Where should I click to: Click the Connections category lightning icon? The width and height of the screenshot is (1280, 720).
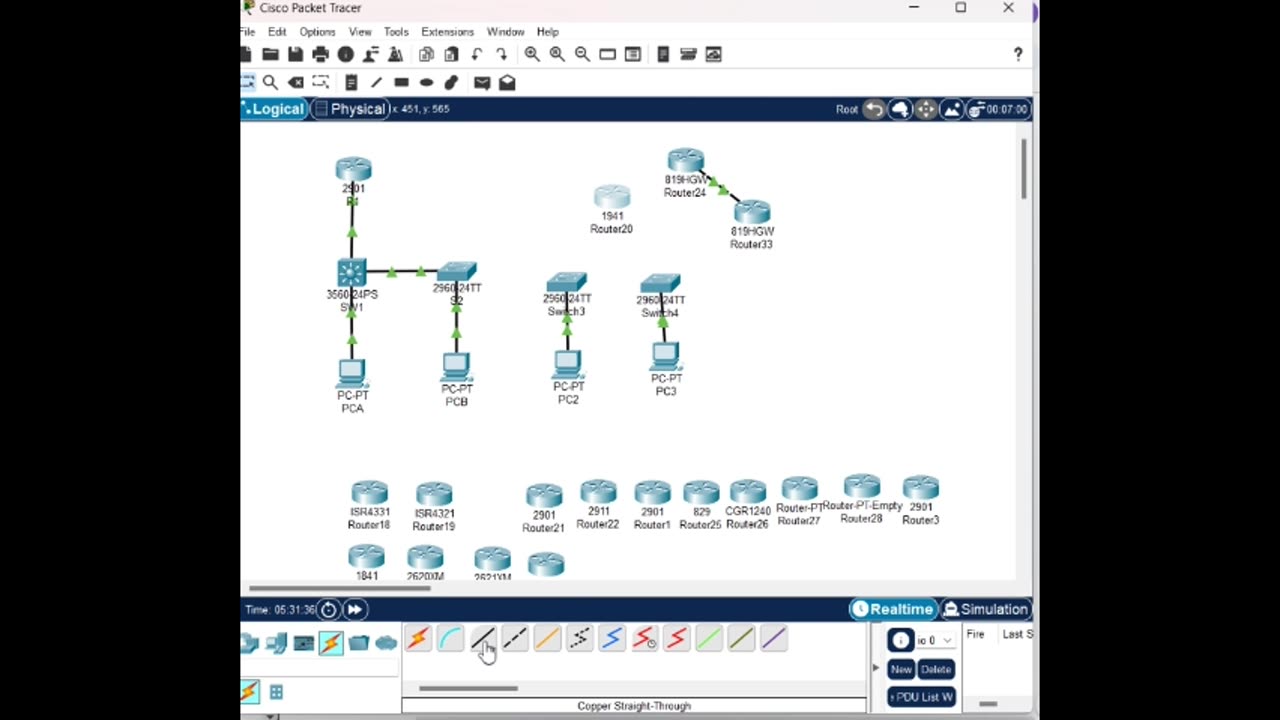[x=331, y=643]
